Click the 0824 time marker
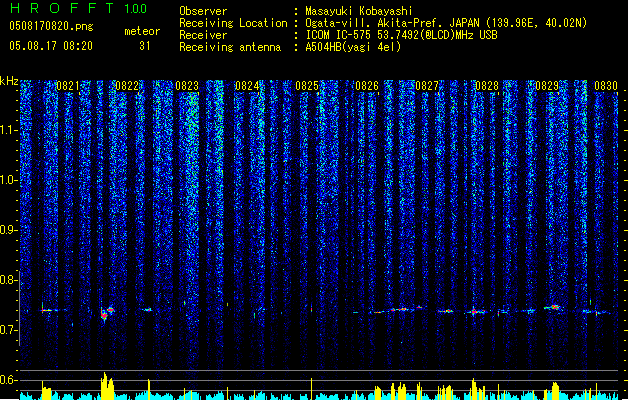629x400 pixels. [x=247, y=86]
